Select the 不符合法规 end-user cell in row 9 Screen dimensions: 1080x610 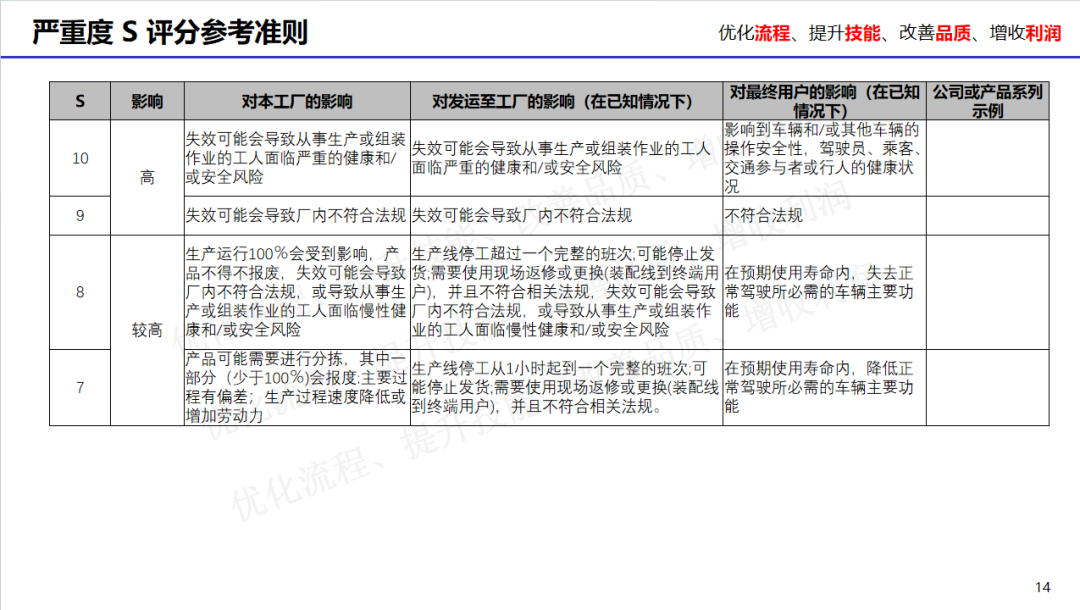click(824, 215)
